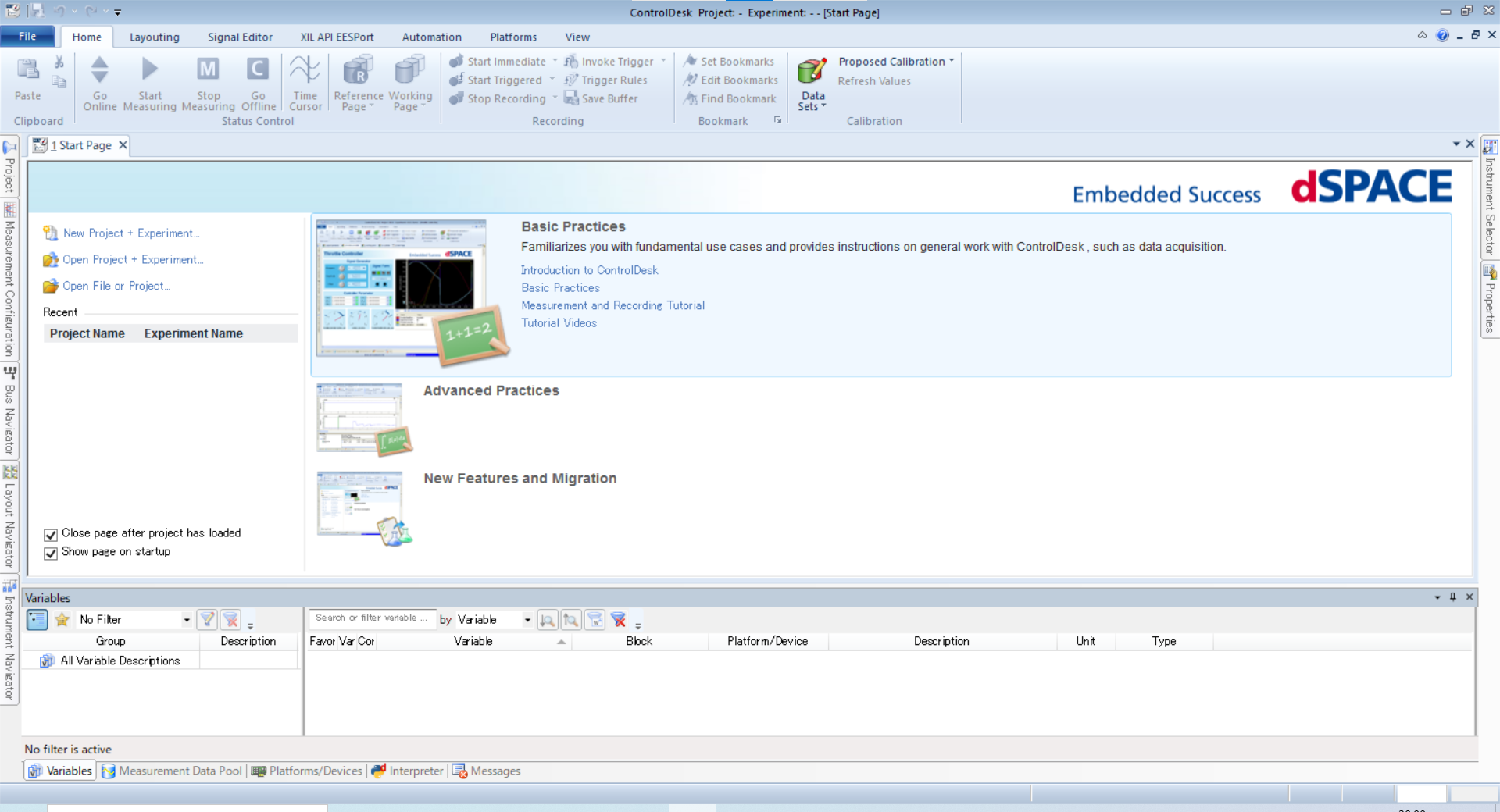Open Properties side panel

[1490, 300]
